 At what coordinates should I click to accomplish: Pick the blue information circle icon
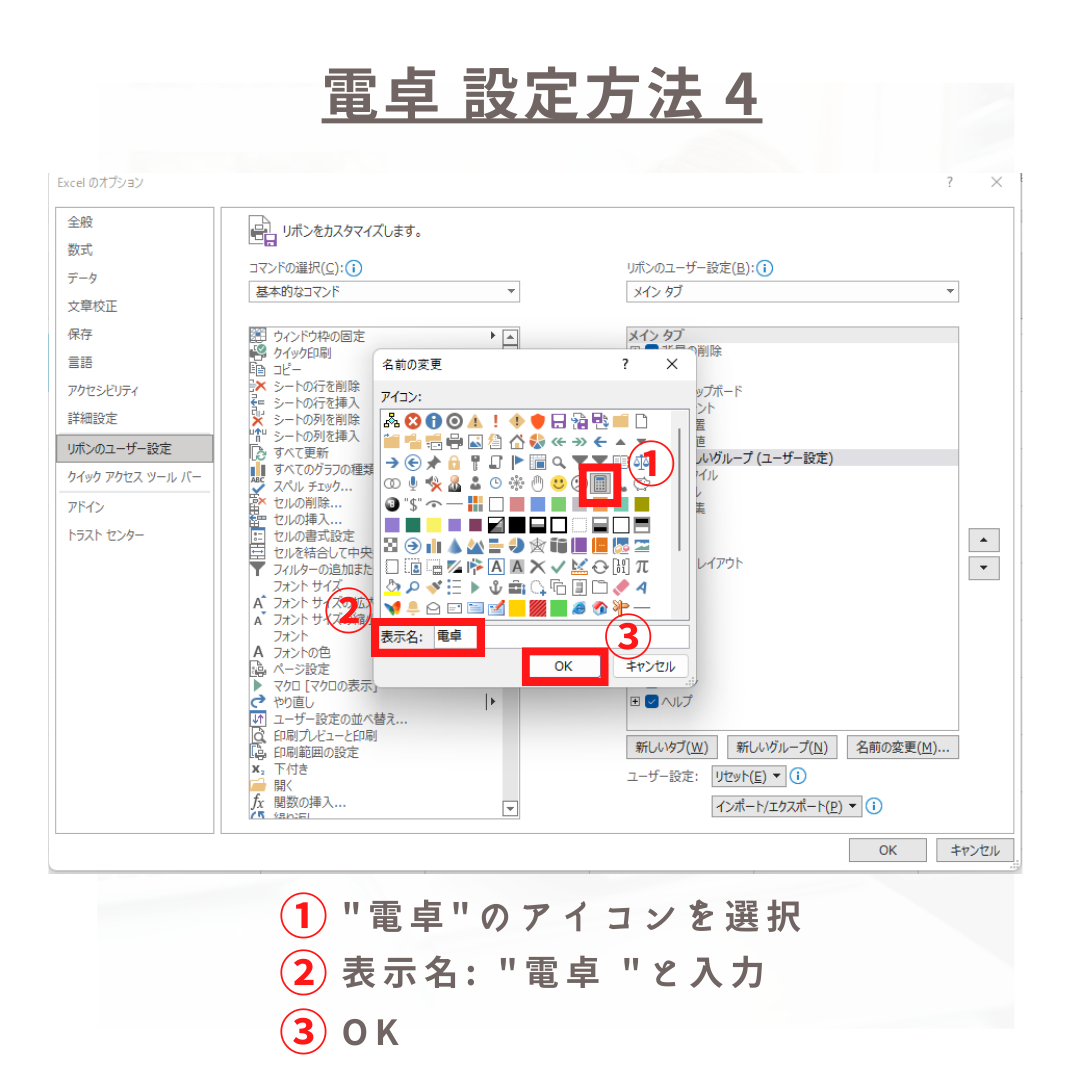pos(433,422)
